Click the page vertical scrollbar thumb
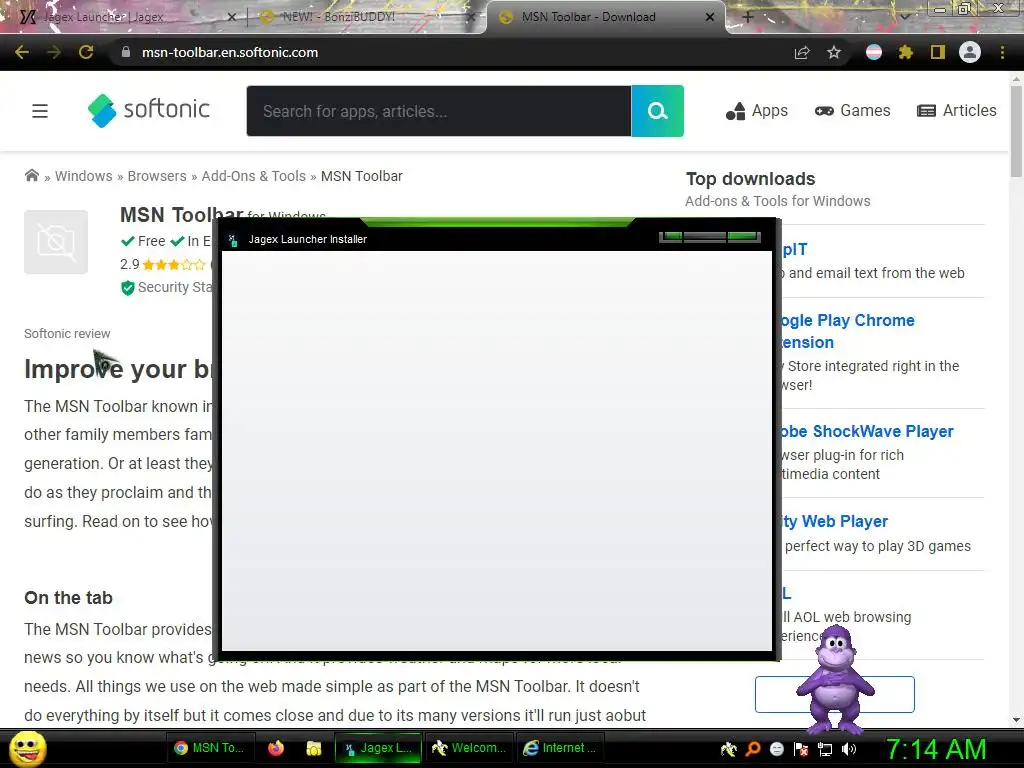This screenshot has width=1024, height=768. (x=1016, y=131)
